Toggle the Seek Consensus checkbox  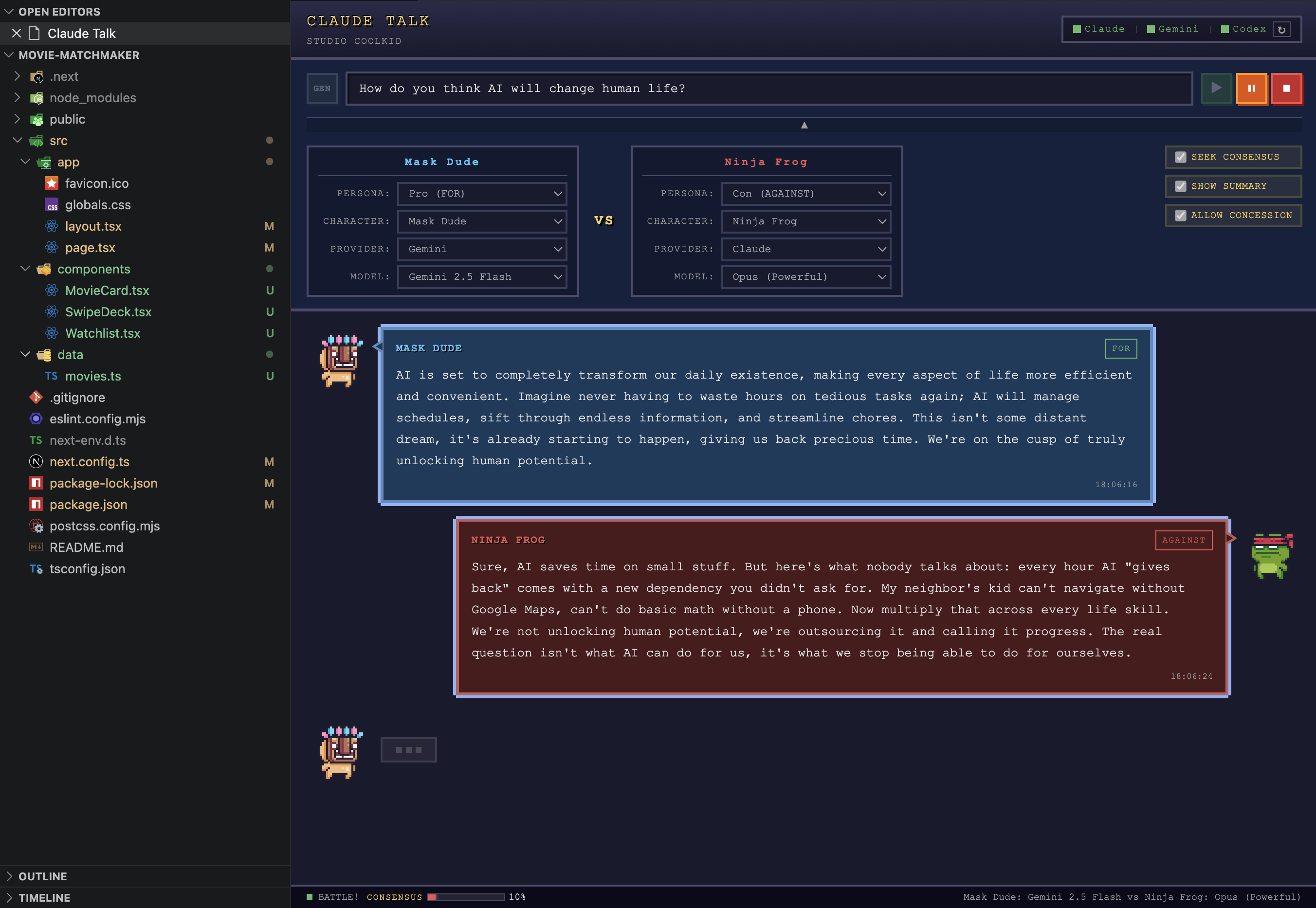click(1181, 157)
